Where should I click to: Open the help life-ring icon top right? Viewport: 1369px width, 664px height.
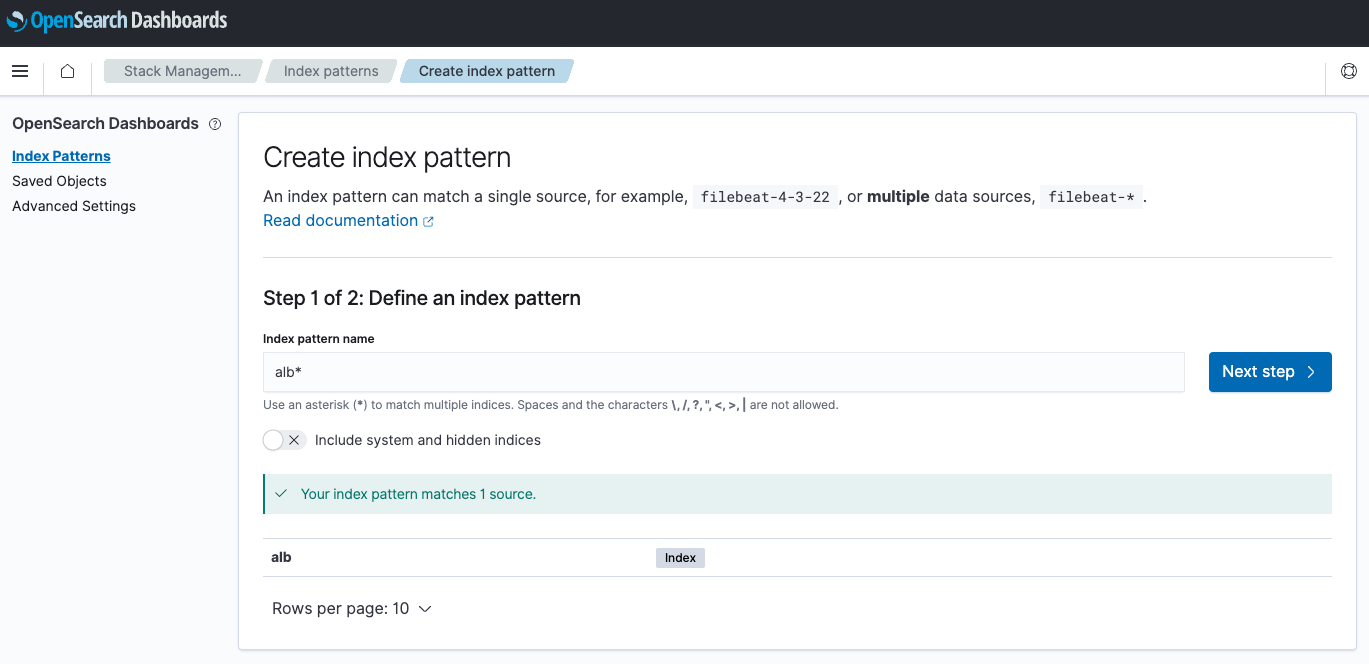(1349, 71)
